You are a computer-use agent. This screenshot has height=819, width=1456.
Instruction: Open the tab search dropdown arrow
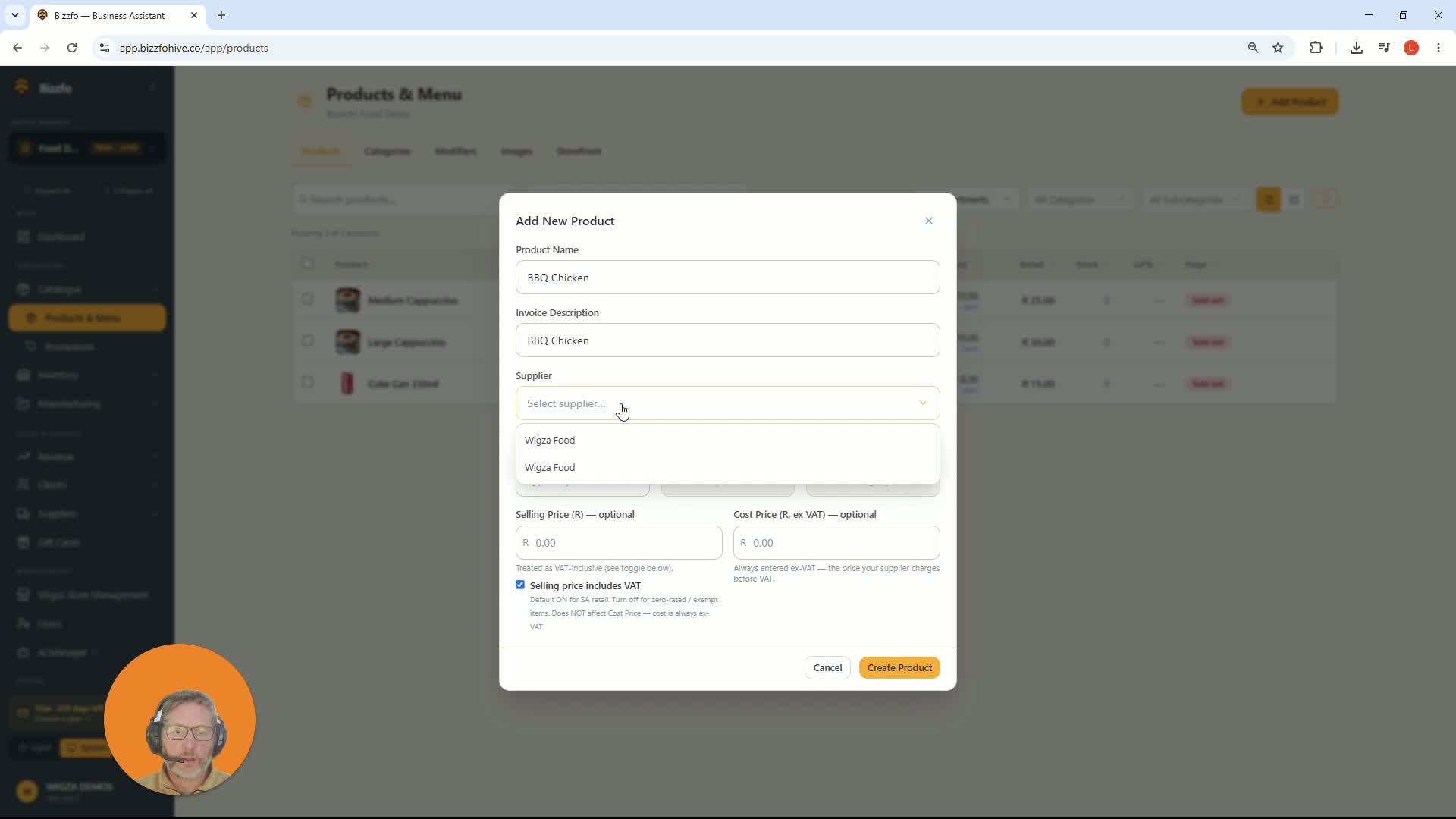(14, 15)
